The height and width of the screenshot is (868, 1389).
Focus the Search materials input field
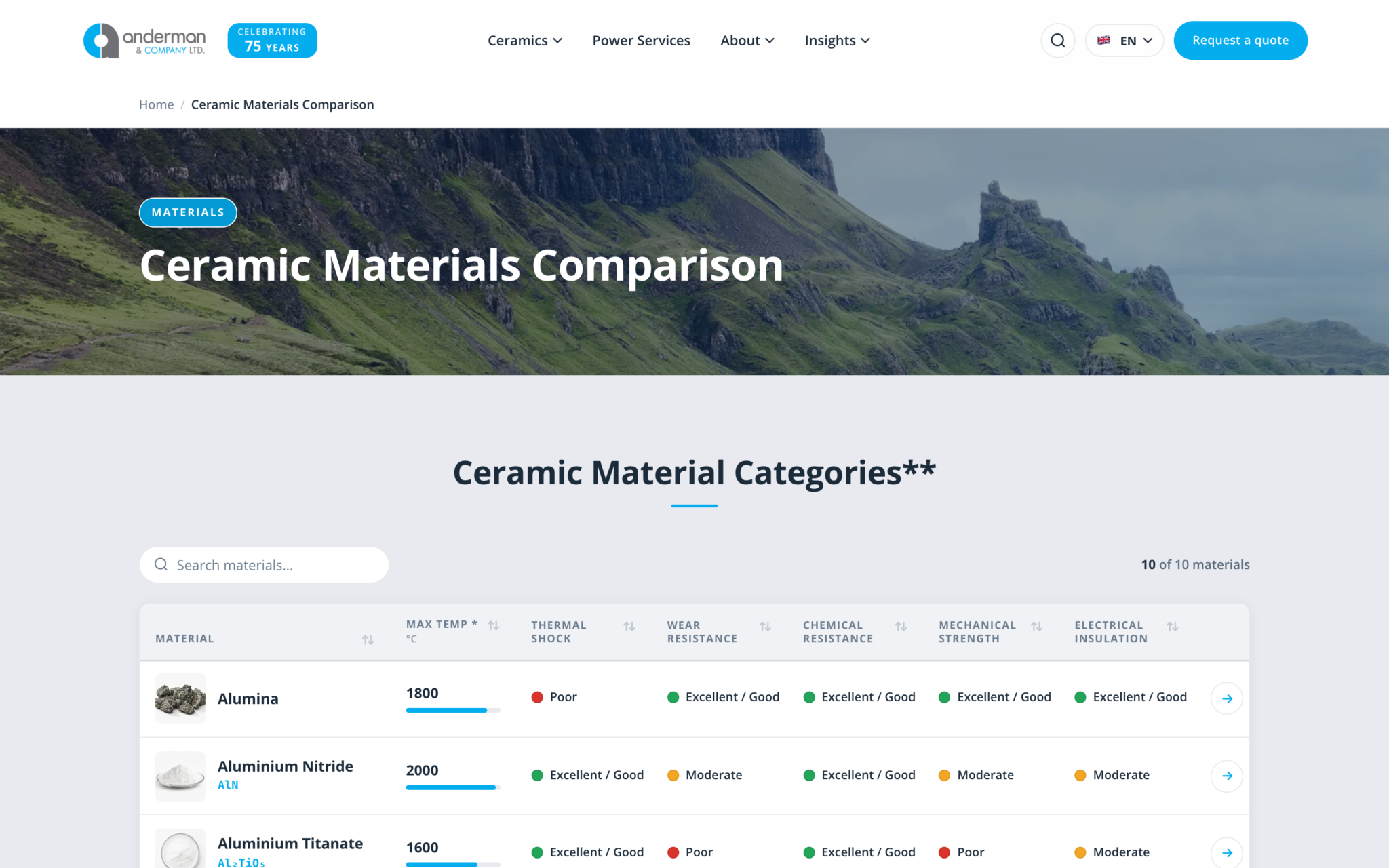click(264, 565)
